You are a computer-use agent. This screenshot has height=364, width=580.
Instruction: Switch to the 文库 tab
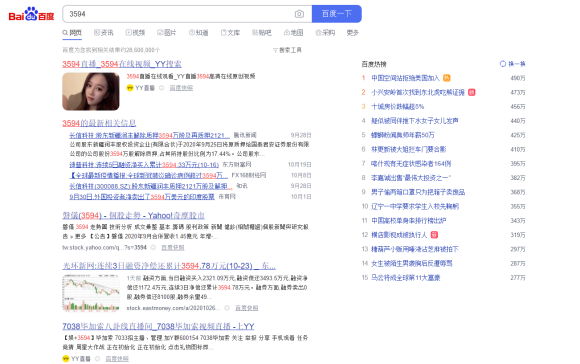[x=230, y=33]
